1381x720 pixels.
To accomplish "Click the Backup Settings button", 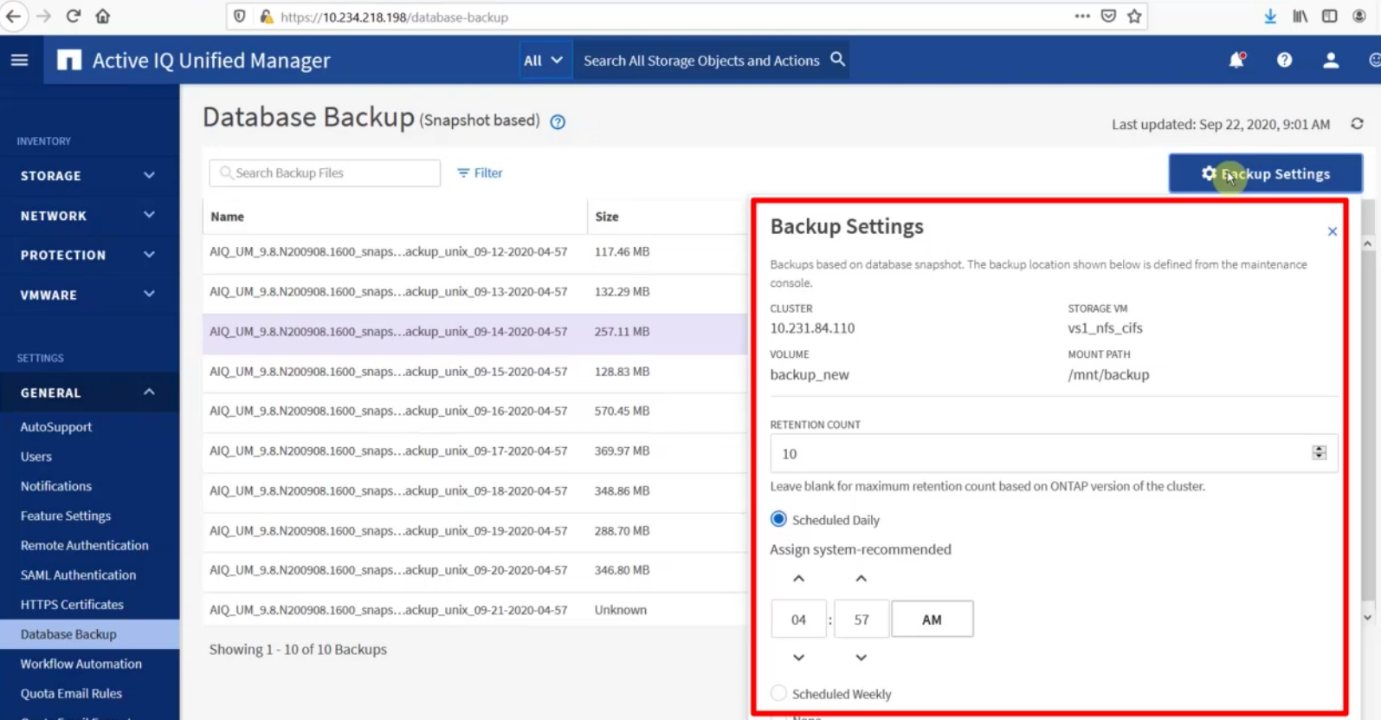I will click(x=1265, y=174).
